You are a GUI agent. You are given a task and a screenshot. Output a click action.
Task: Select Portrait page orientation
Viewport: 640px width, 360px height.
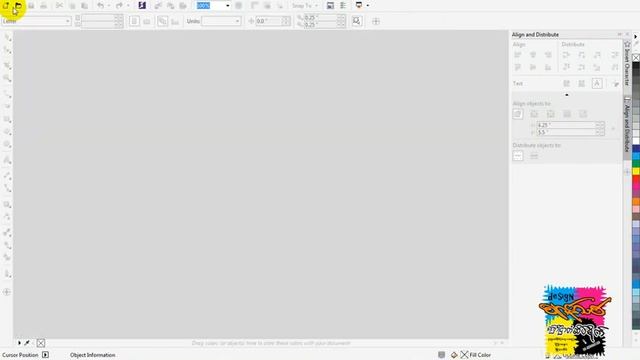click(x=134, y=21)
